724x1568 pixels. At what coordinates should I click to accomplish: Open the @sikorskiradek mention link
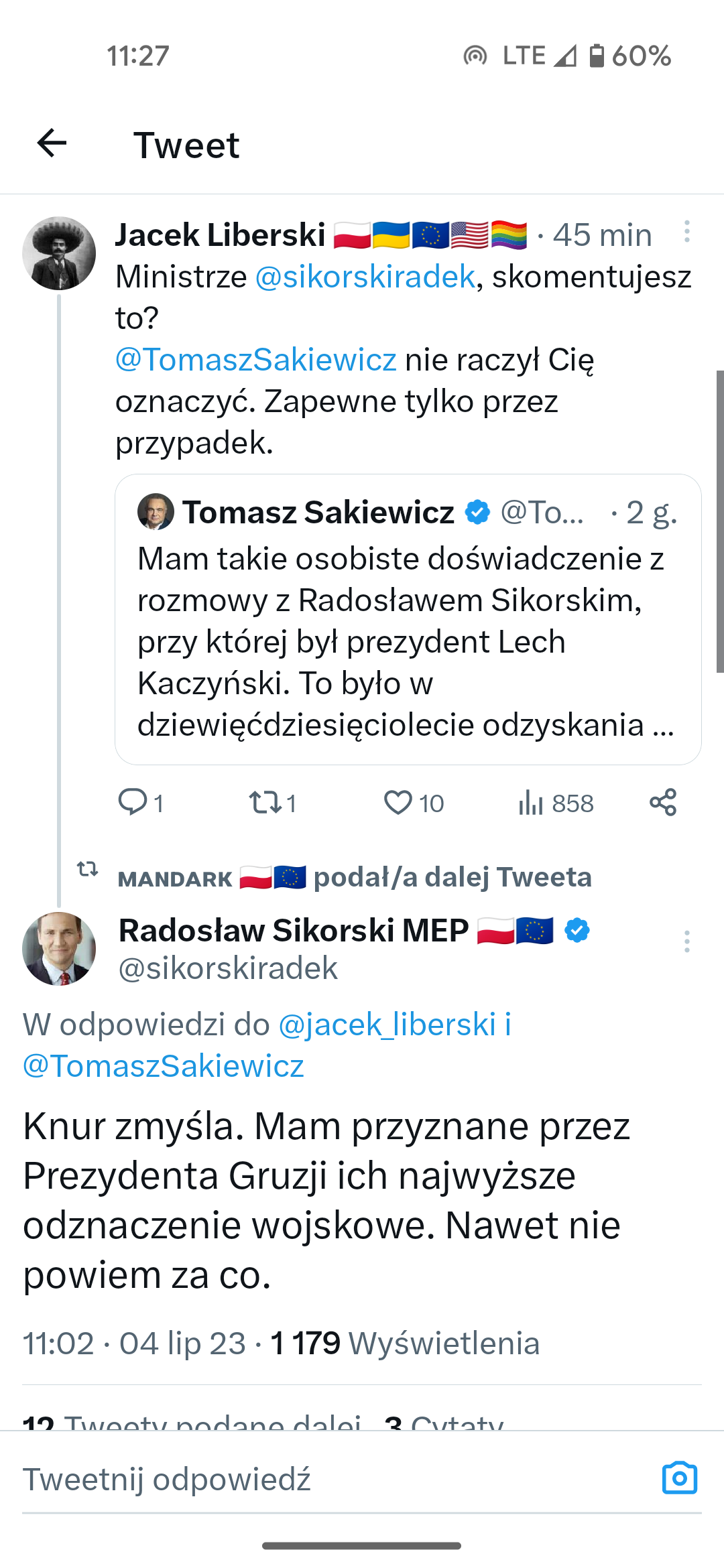pos(365,277)
